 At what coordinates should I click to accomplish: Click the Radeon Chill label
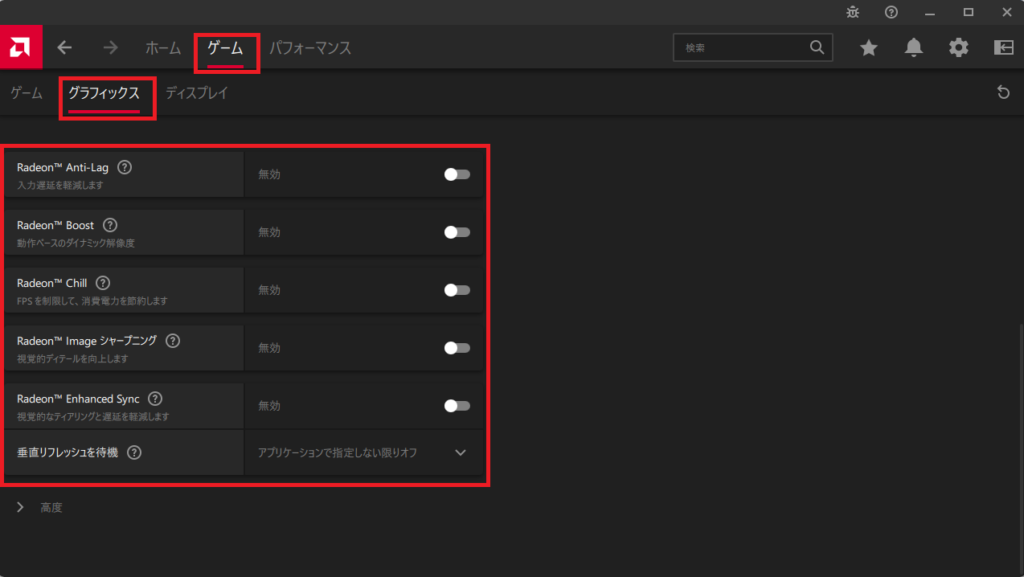click(52, 283)
